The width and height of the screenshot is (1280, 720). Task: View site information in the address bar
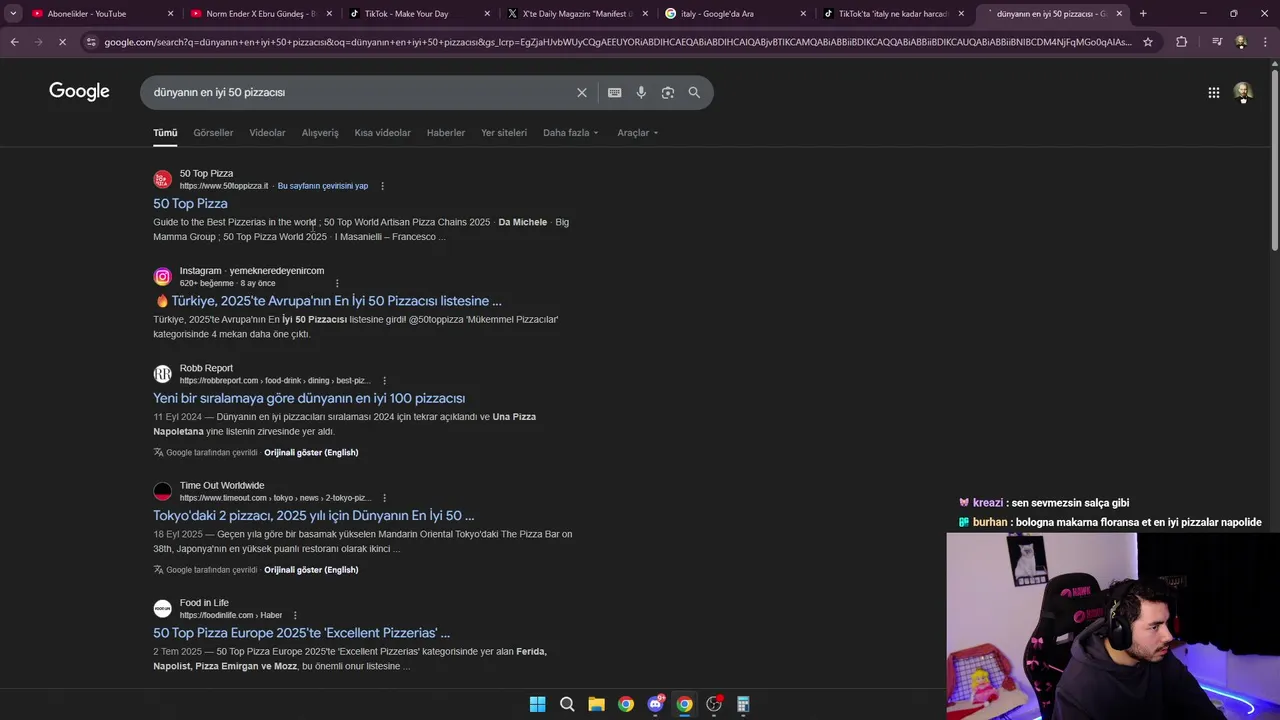[x=91, y=42]
